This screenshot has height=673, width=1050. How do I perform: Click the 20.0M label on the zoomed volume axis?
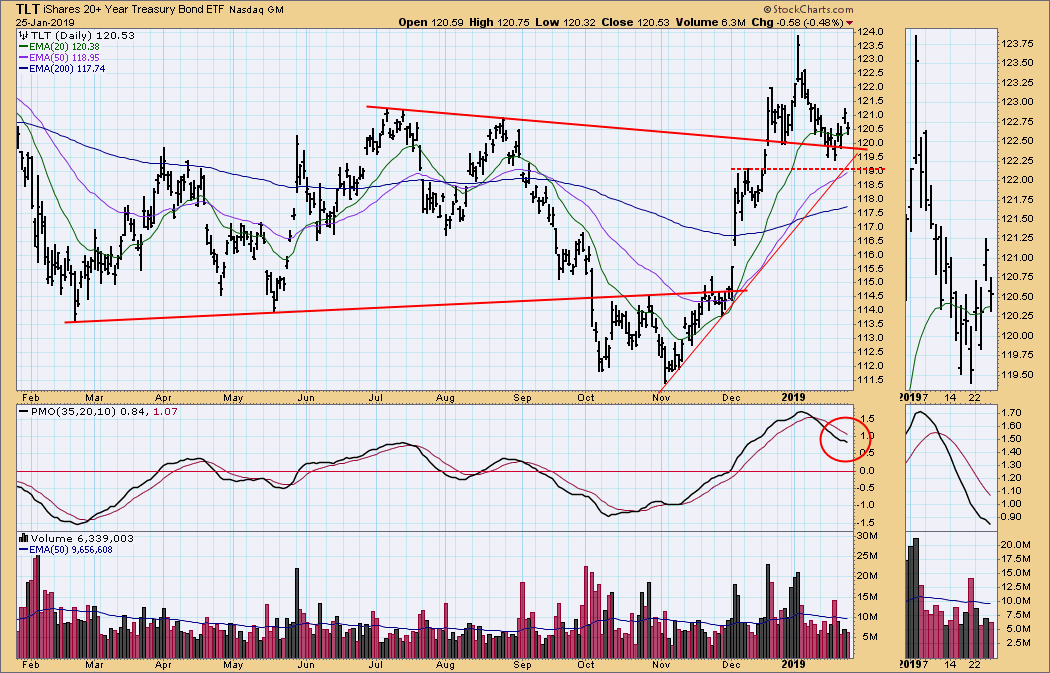(1016, 544)
